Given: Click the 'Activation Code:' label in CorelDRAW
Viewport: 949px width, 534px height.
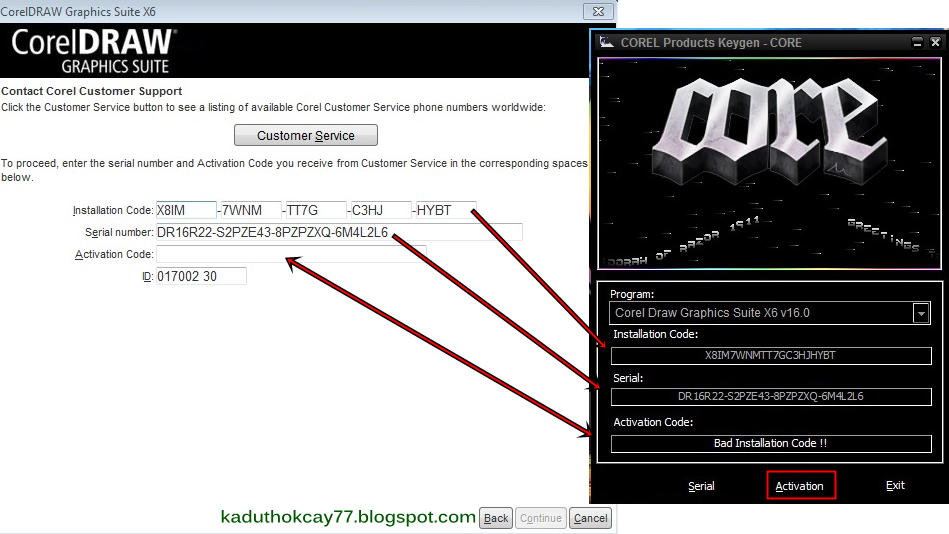Looking at the screenshot, I should click(114, 254).
